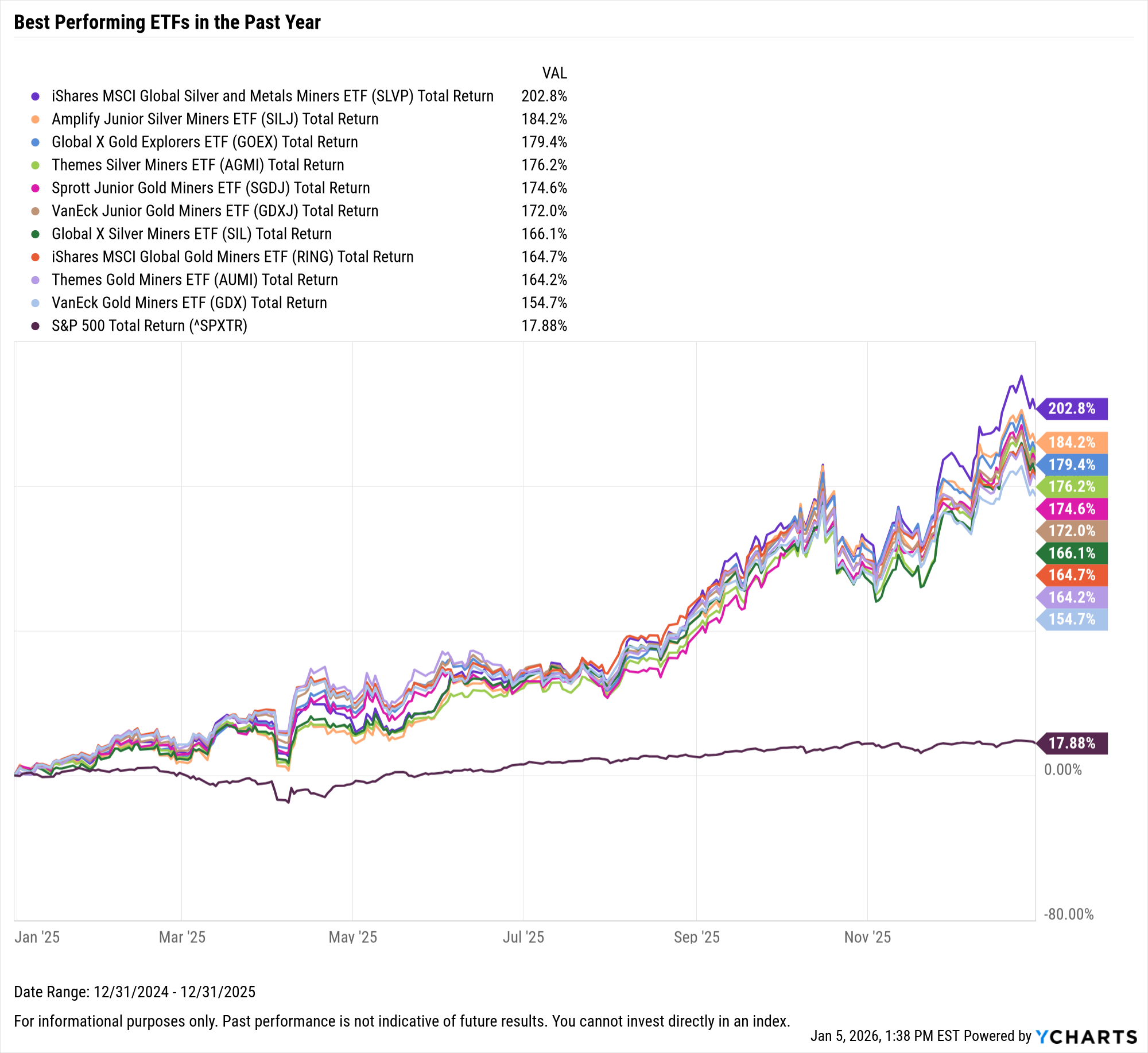Image resolution: width=1148 pixels, height=1053 pixels.
Task: Select VanEck Junior Gold Miners ETF label
Action: pyautogui.click(x=215, y=211)
